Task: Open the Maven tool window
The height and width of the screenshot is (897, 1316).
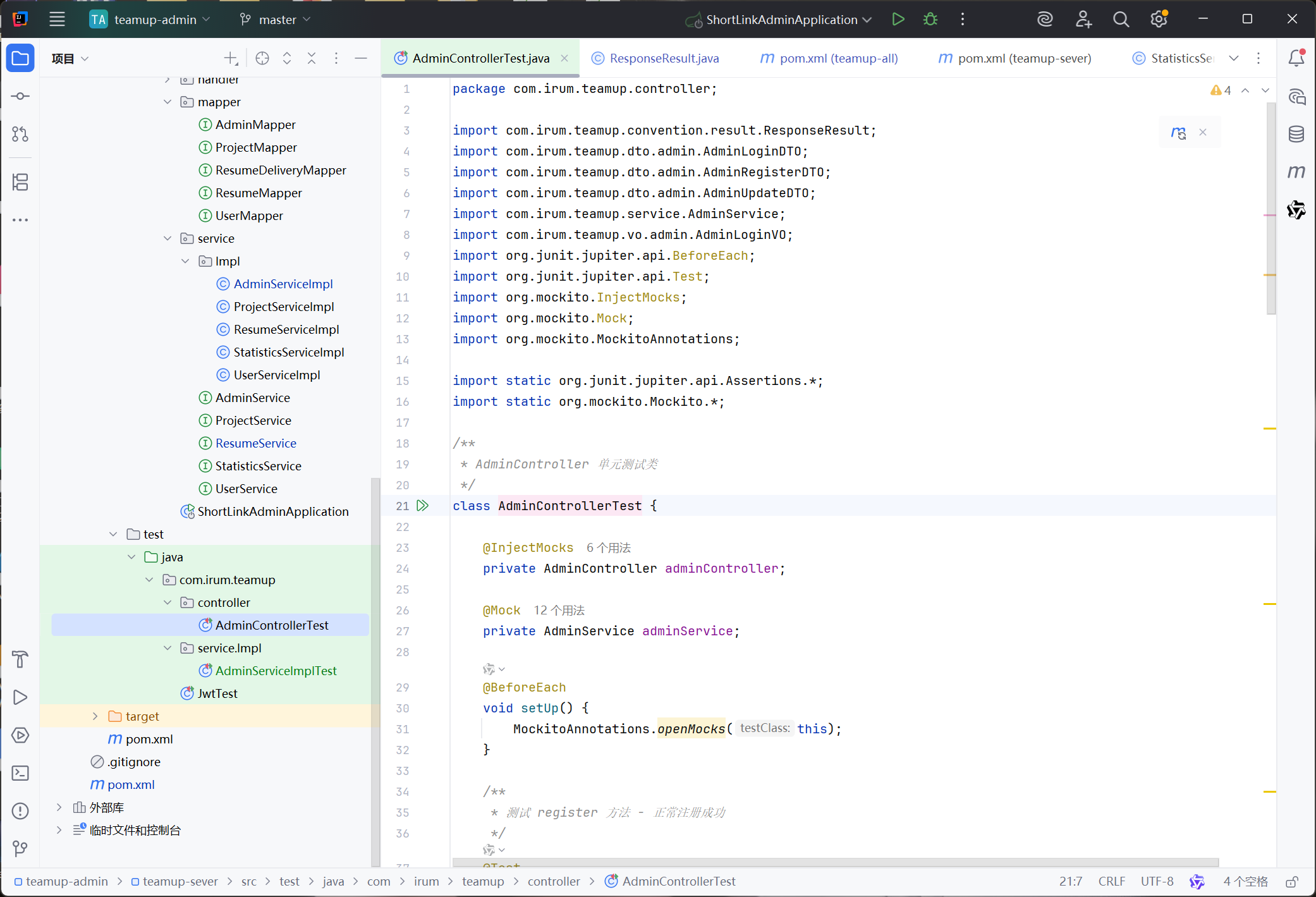Action: pos(1296,172)
